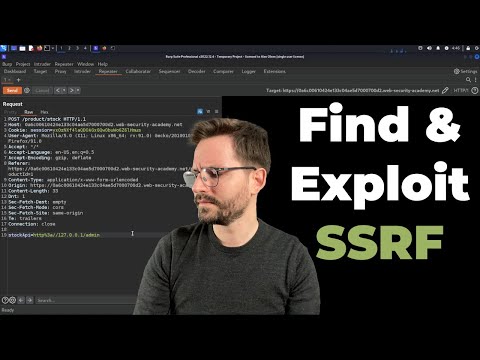Open the Repeater menu in the menu bar
The image size is (480, 360).
click(64, 64)
